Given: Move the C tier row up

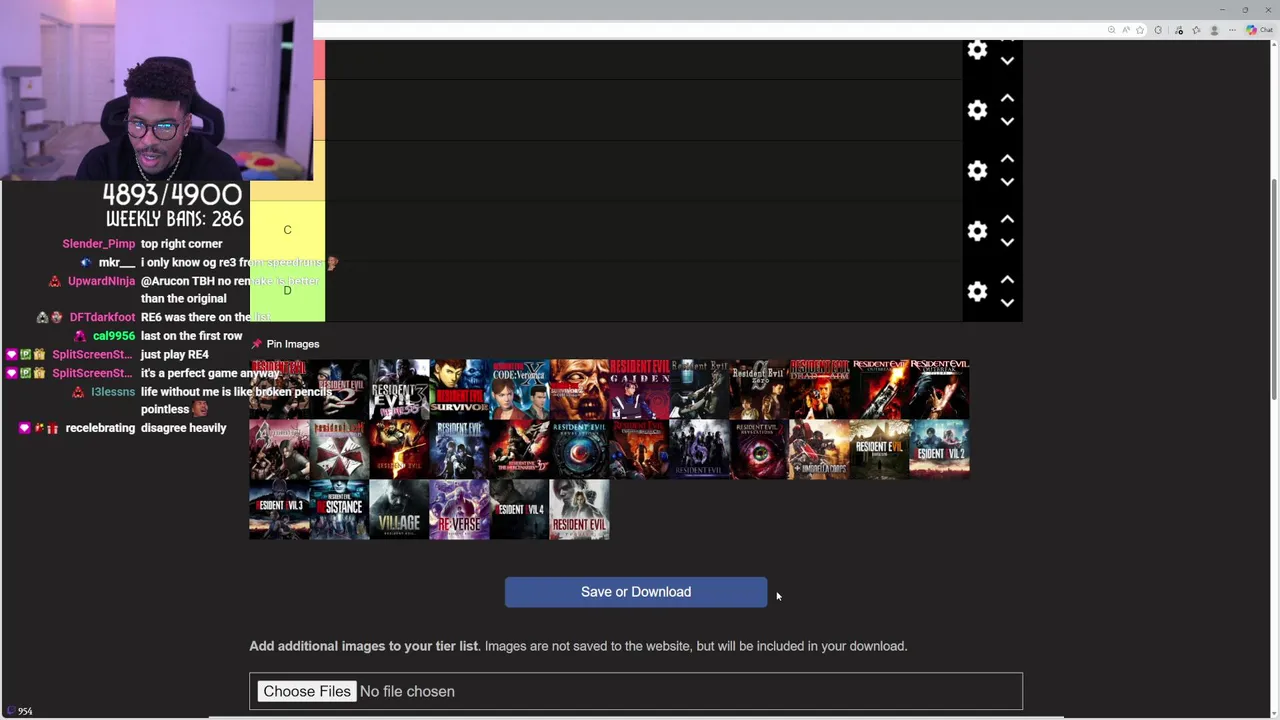Looking at the screenshot, I should [x=1007, y=219].
